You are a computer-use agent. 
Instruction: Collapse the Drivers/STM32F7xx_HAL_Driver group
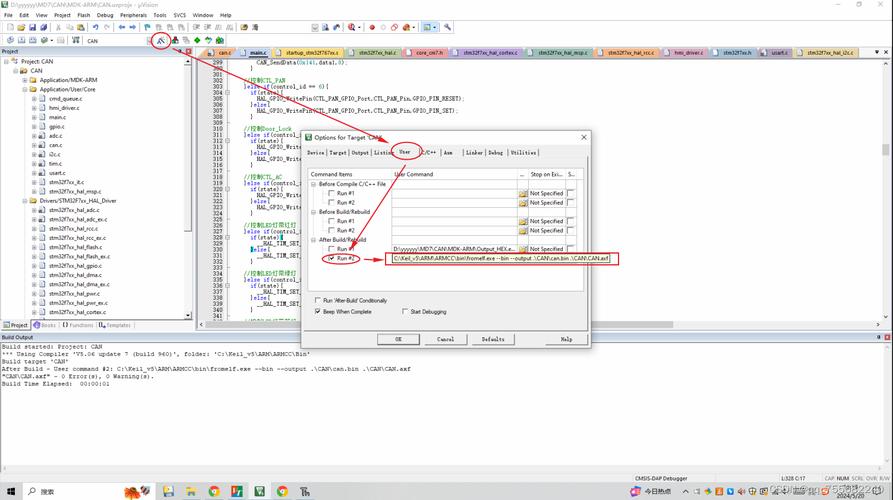[x=26, y=201]
